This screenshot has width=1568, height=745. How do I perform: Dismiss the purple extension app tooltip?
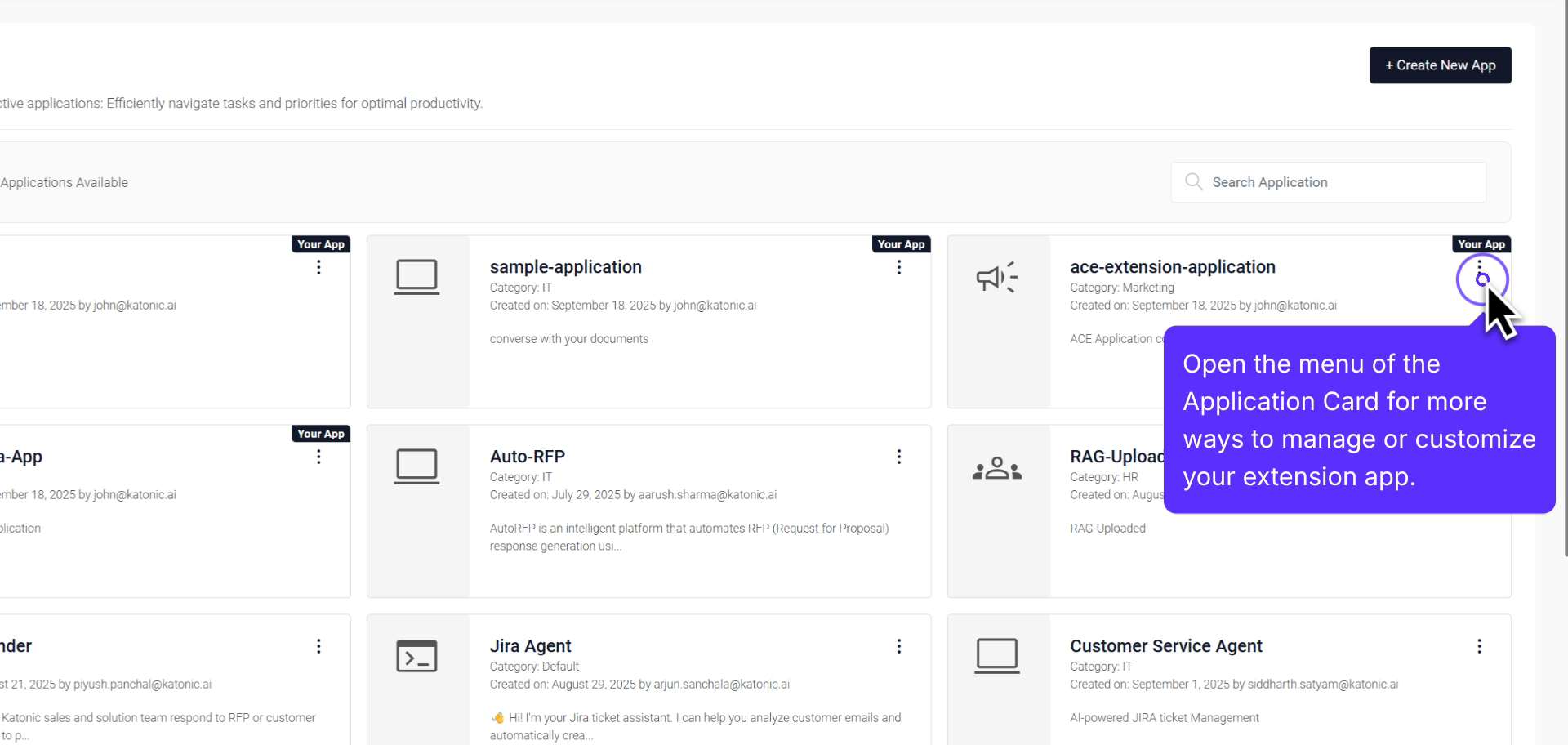[x=1358, y=420]
